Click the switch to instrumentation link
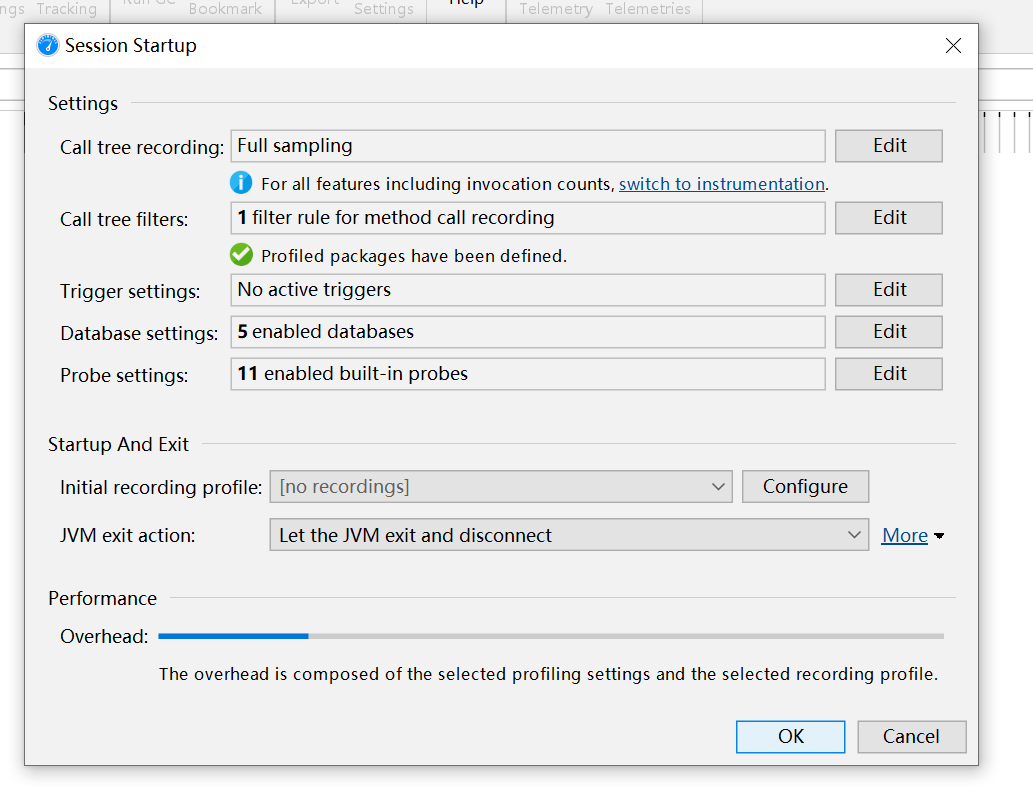Screen dimensions: 1033x807 point(721,184)
